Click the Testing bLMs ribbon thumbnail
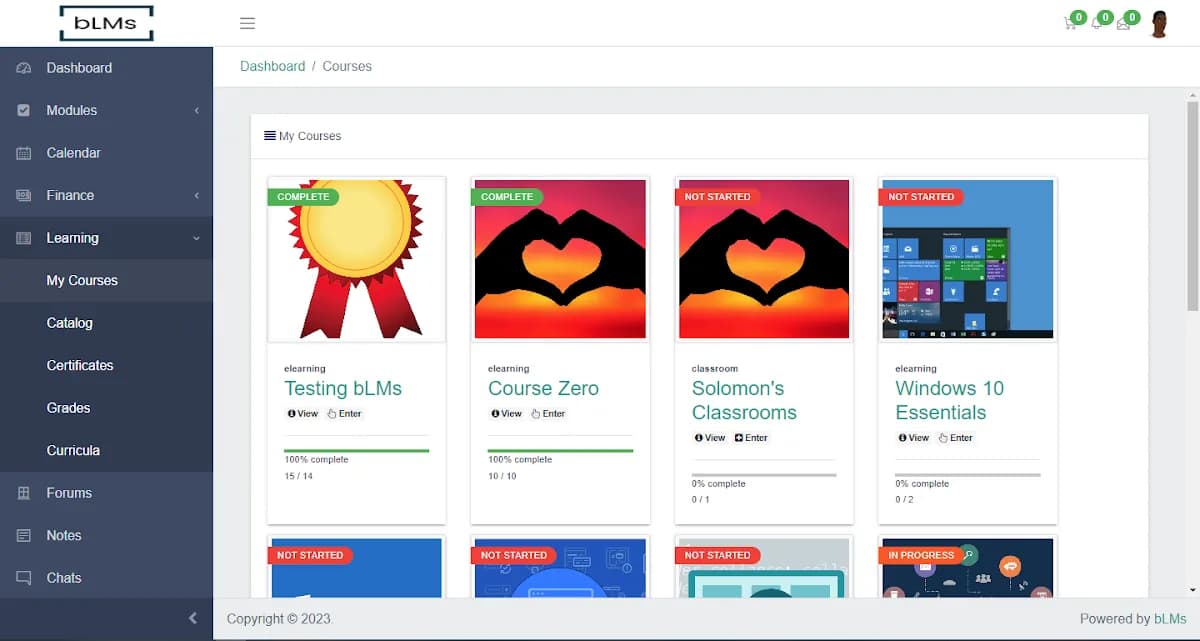Image resolution: width=1200 pixels, height=641 pixels. pos(357,260)
